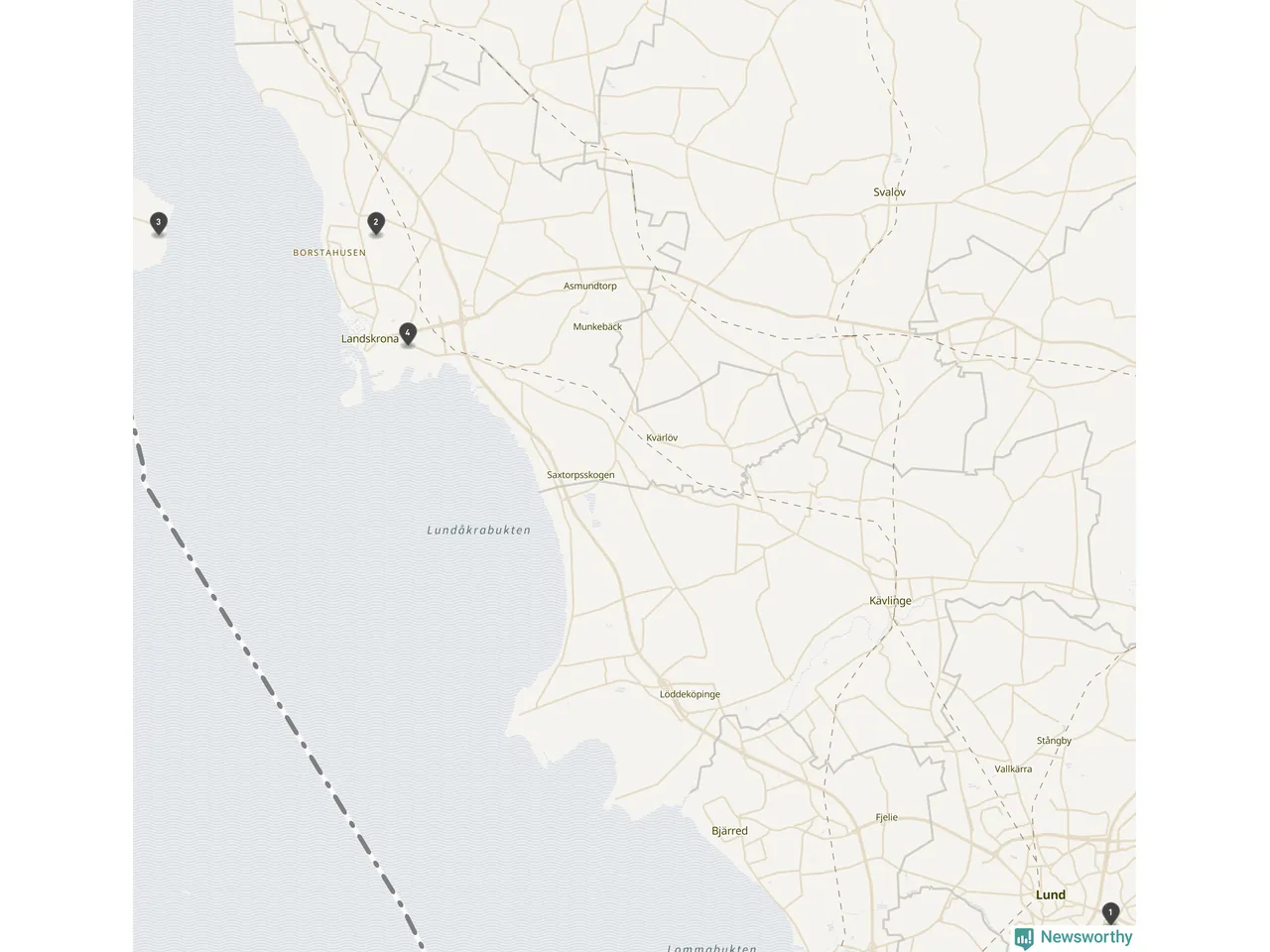
Task: Select the Bjärred town label
Action: [729, 831]
